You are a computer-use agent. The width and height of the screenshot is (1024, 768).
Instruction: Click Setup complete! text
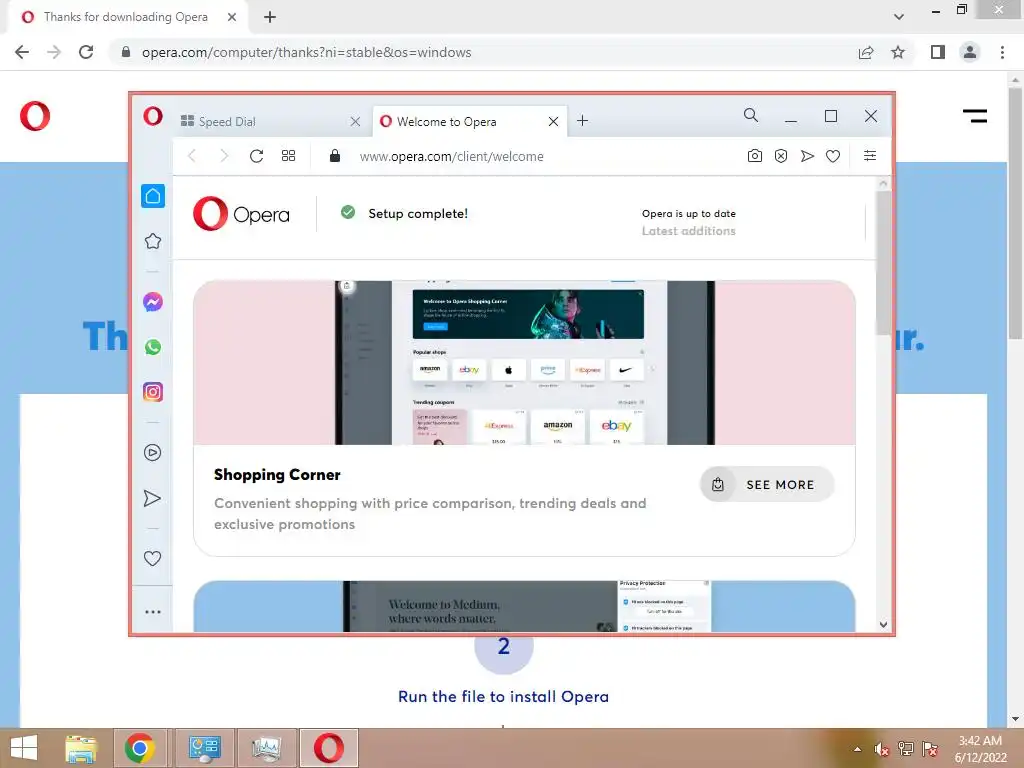[x=418, y=214]
